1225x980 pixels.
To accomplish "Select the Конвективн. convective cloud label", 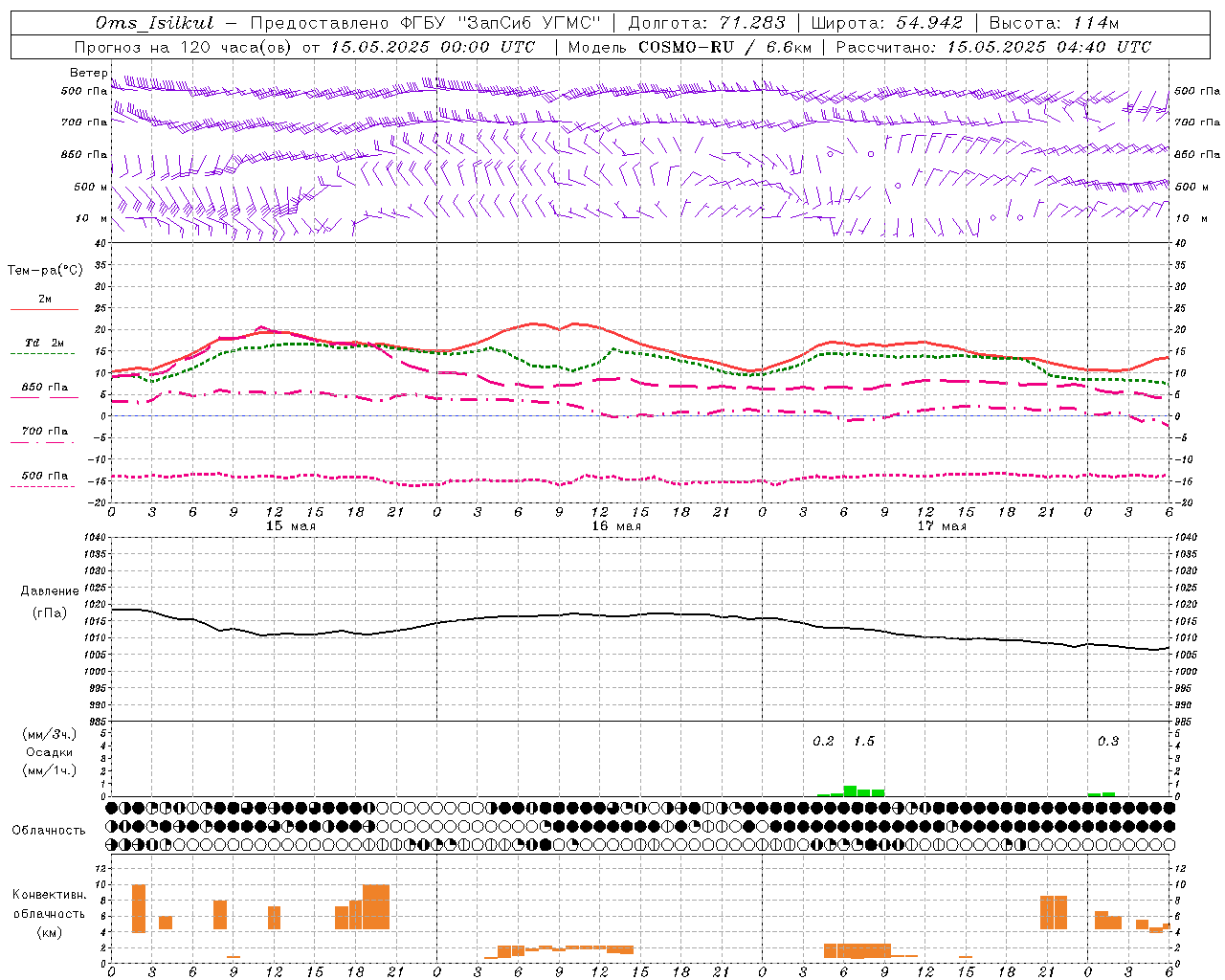I will click(49, 895).
